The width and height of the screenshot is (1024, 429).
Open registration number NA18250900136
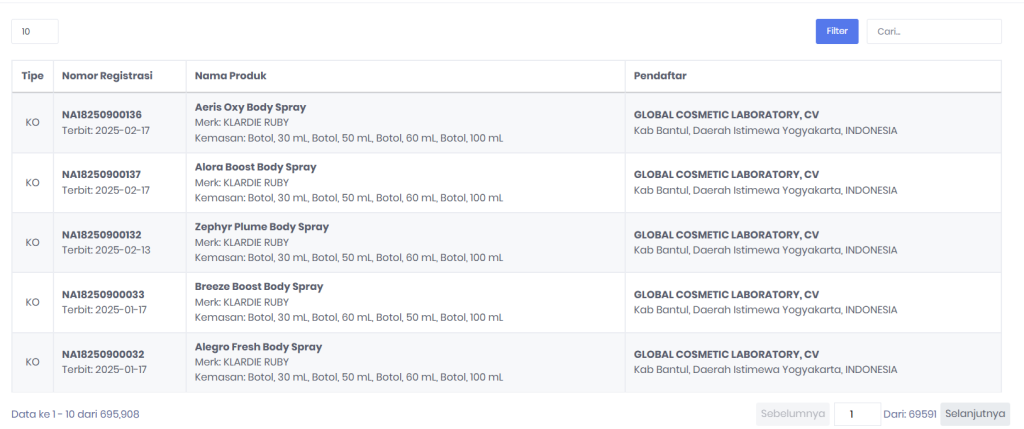coord(102,115)
